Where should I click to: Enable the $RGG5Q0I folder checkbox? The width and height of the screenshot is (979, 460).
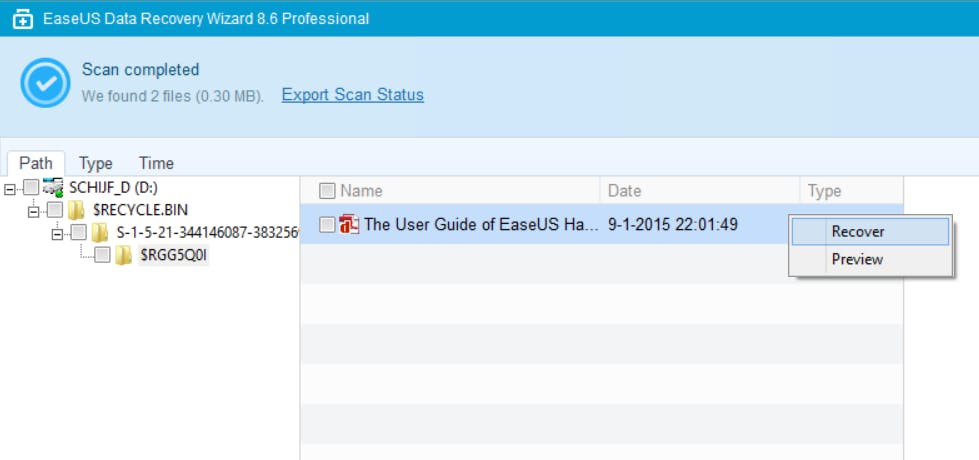(x=102, y=256)
